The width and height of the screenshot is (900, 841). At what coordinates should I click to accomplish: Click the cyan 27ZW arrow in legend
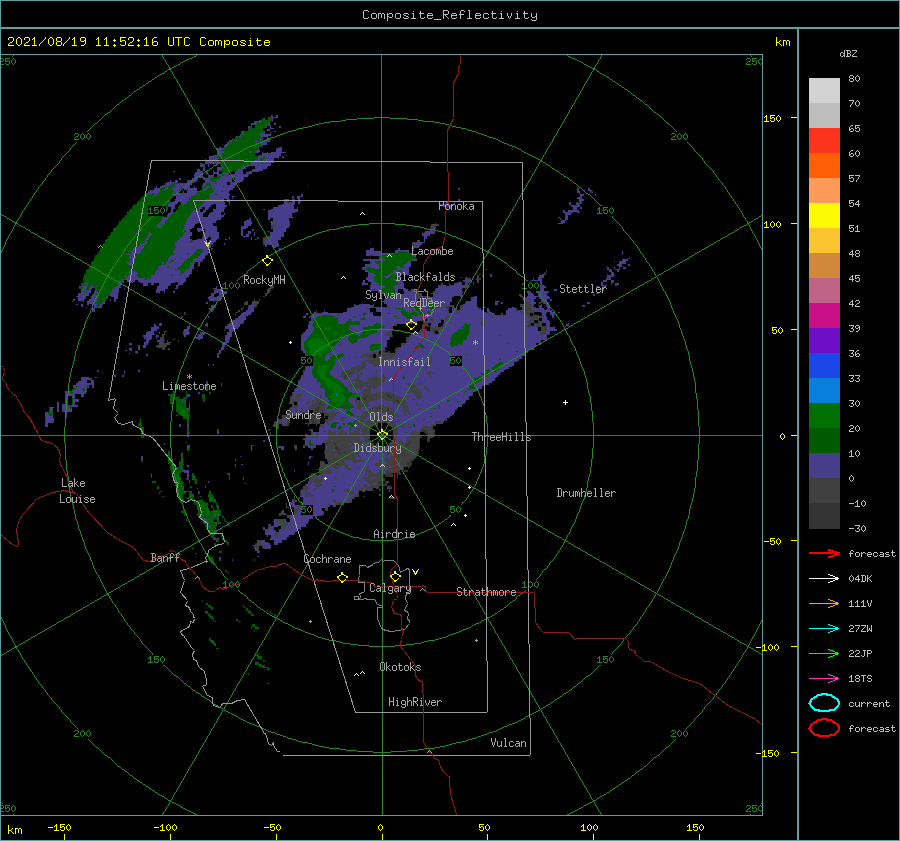824,629
